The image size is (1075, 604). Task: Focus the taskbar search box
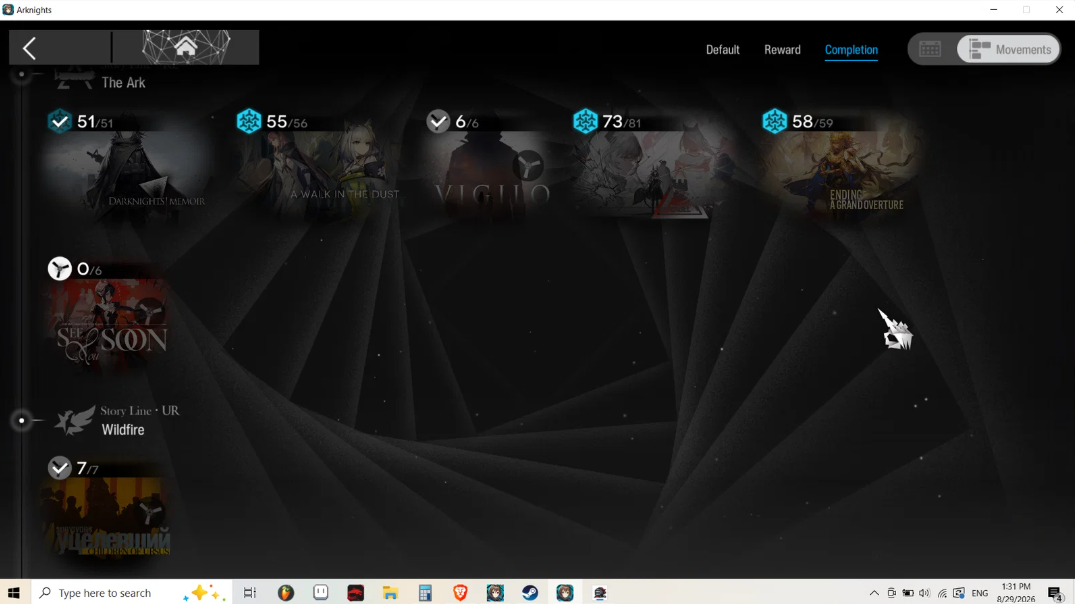pos(130,593)
